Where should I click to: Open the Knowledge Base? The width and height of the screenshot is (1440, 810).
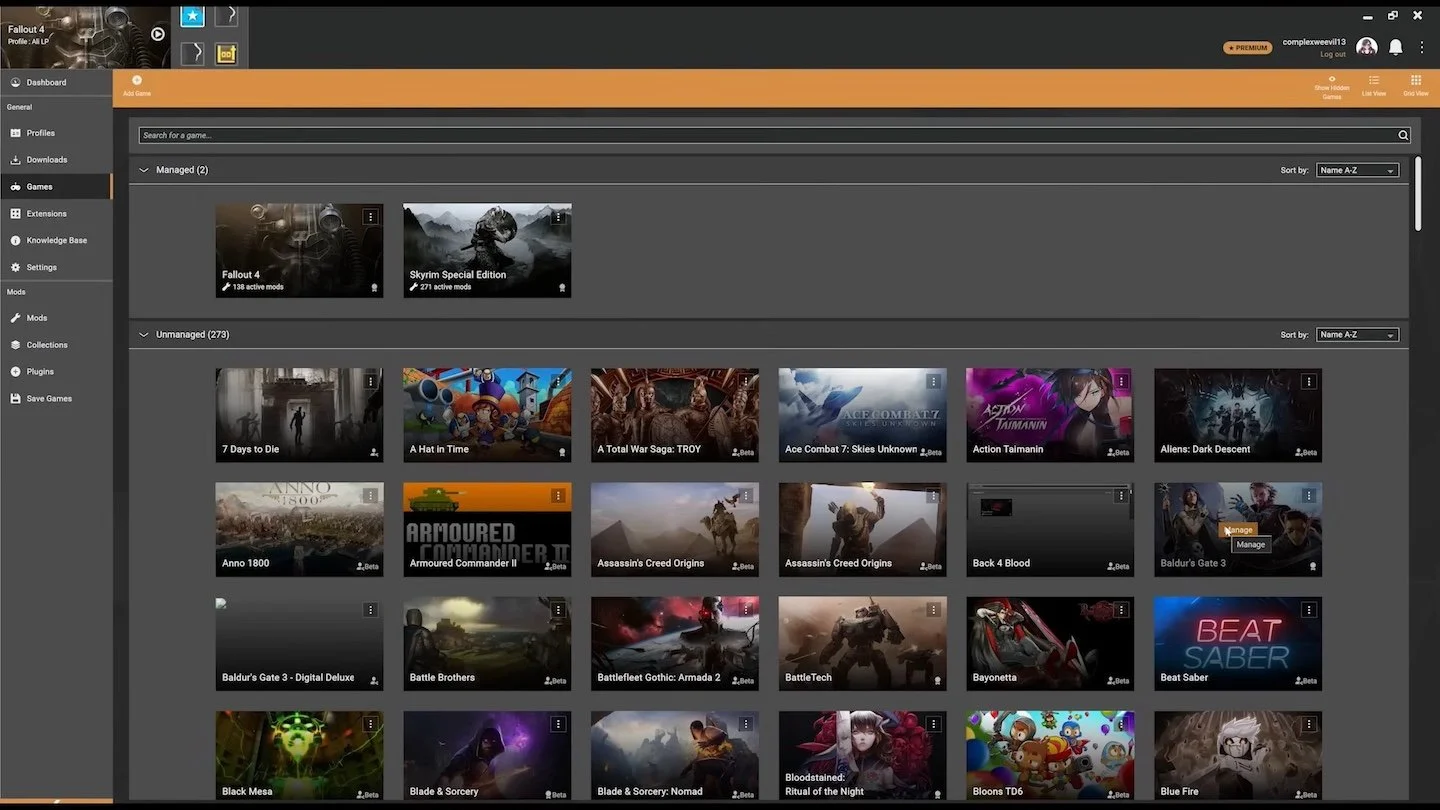[56, 241]
